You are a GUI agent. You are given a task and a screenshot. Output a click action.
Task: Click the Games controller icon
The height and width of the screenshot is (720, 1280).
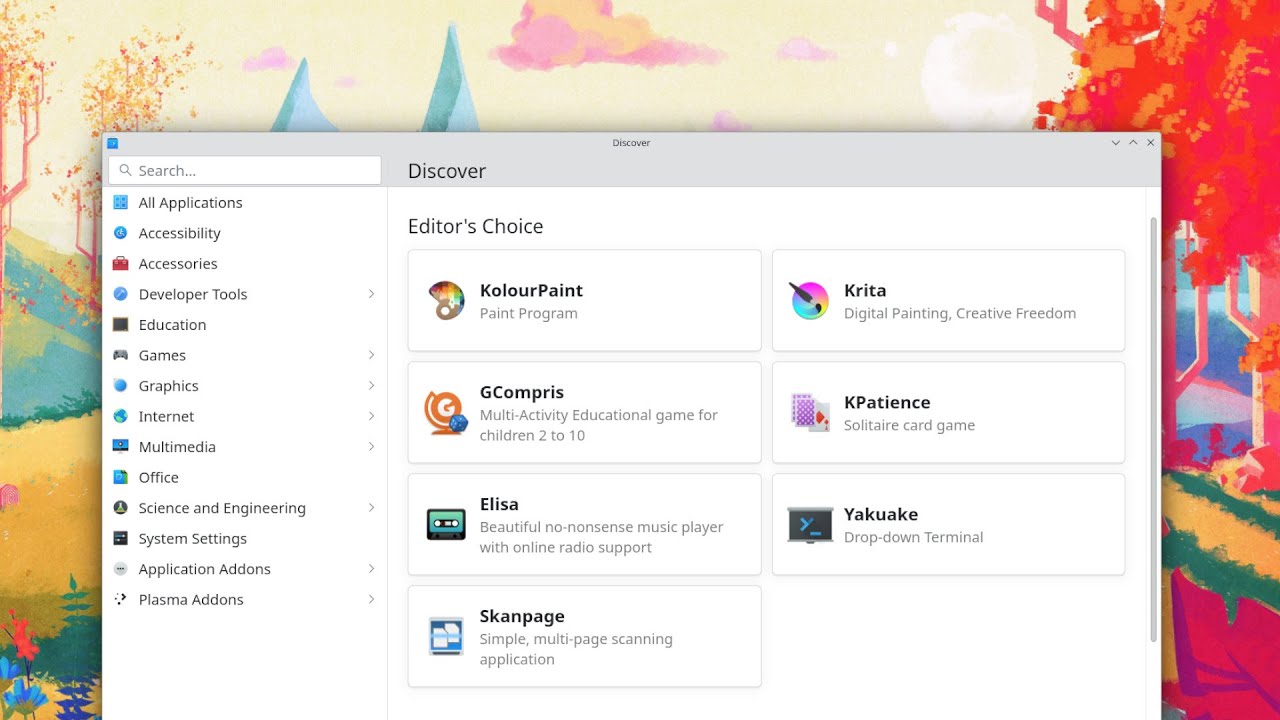pos(121,355)
